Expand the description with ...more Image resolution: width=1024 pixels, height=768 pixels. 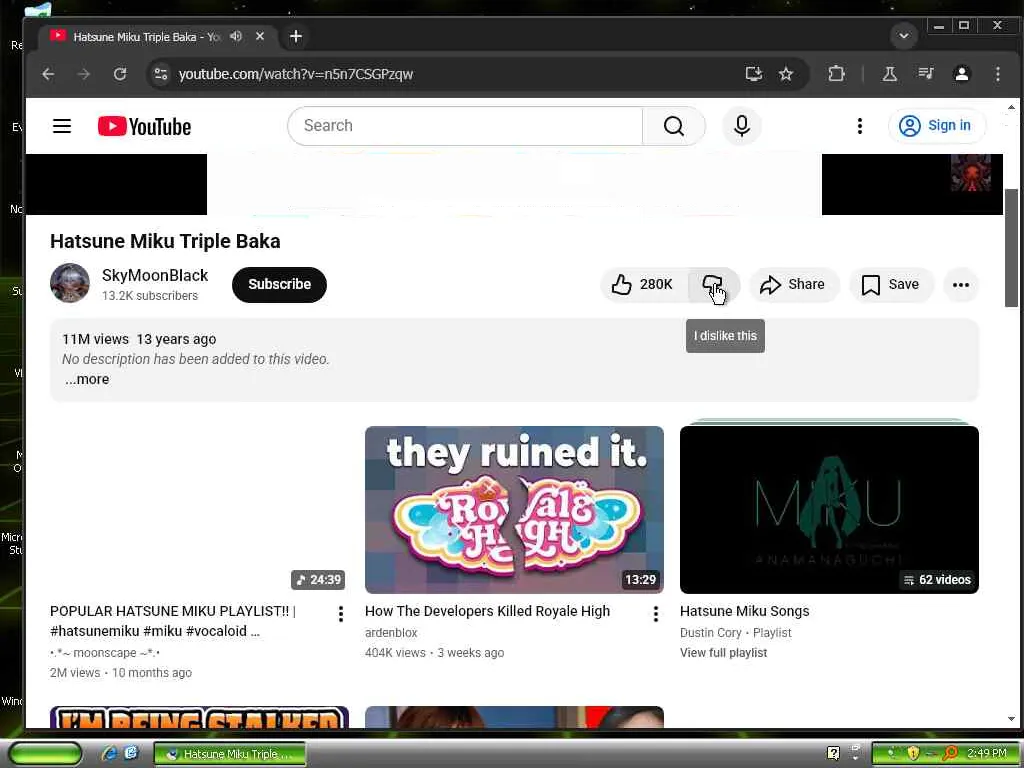pos(87,379)
